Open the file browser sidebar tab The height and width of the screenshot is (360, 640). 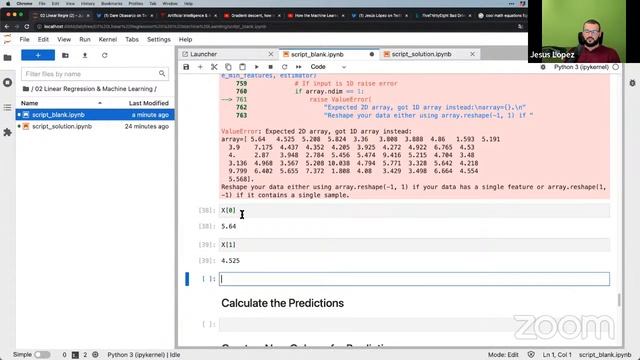point(7,58)
